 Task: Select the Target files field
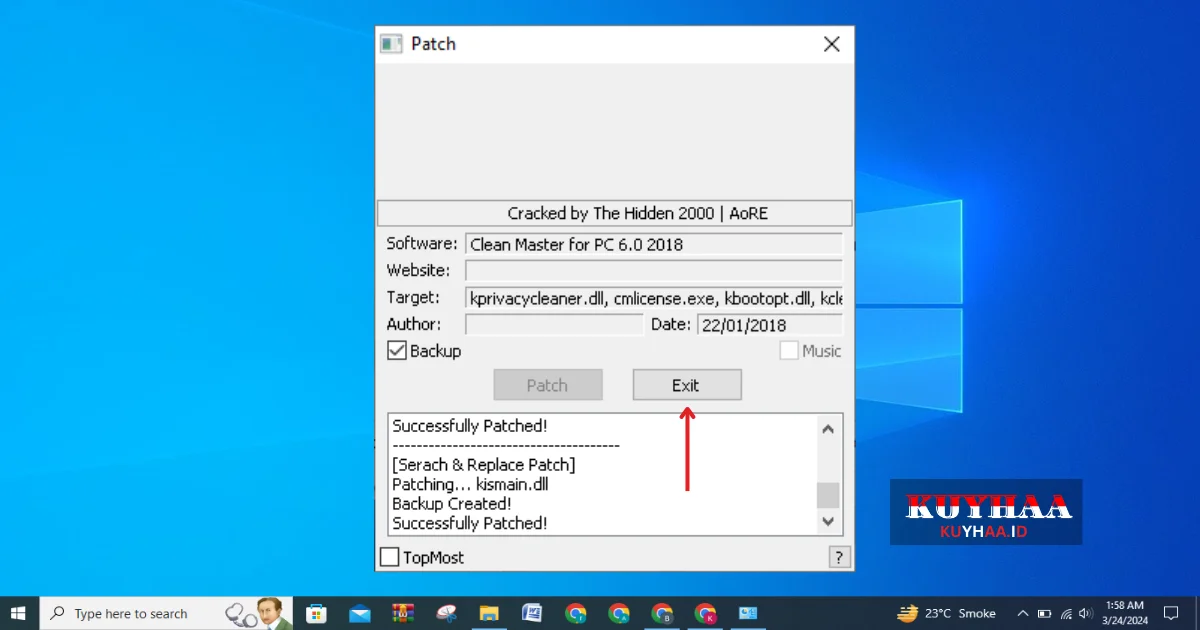(x=654, y=297)
